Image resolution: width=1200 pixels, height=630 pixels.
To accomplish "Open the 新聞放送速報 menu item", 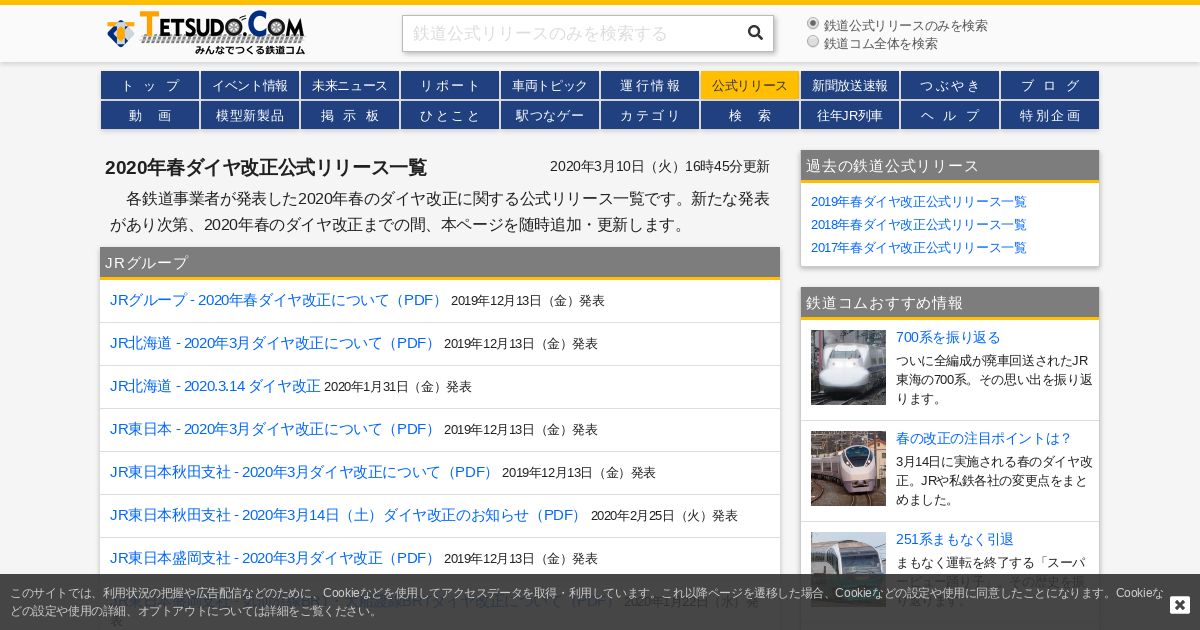I will pos(850,85).
